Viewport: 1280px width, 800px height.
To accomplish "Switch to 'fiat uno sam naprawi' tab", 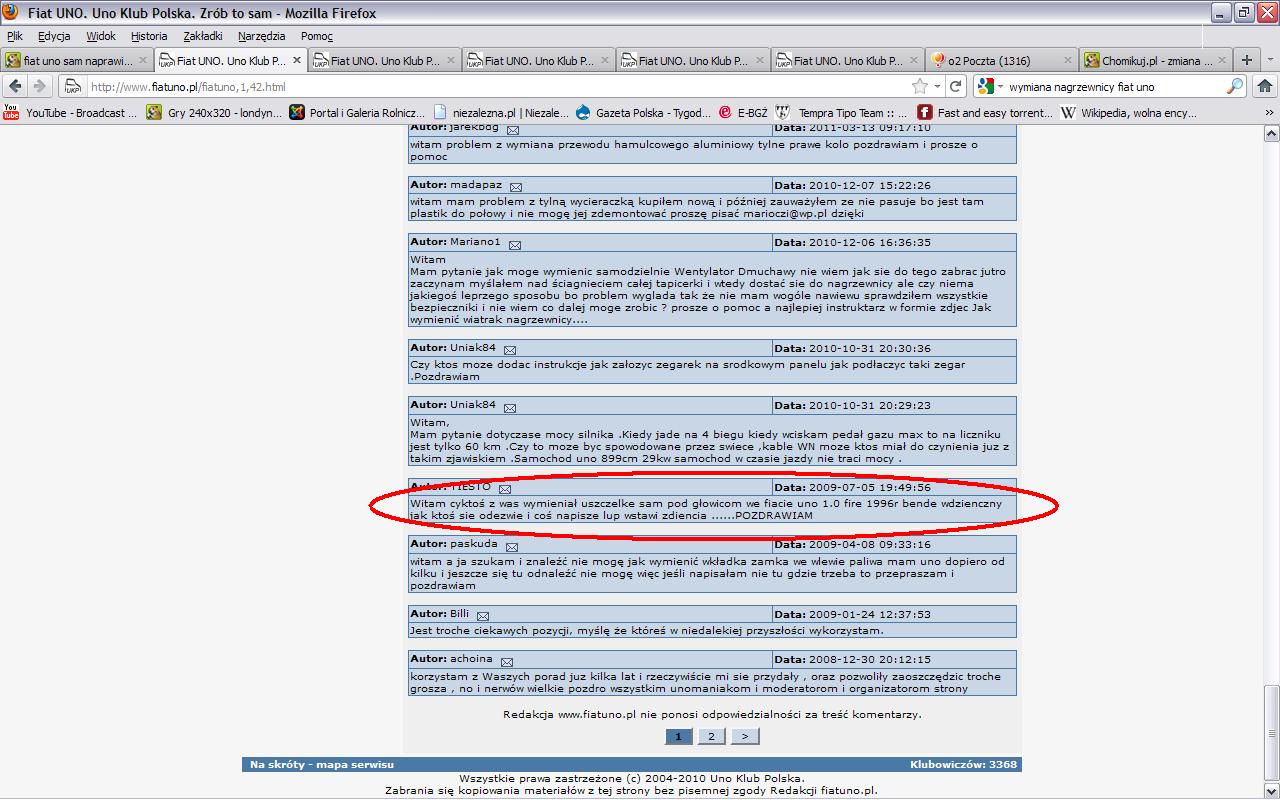I will (77, 60).
